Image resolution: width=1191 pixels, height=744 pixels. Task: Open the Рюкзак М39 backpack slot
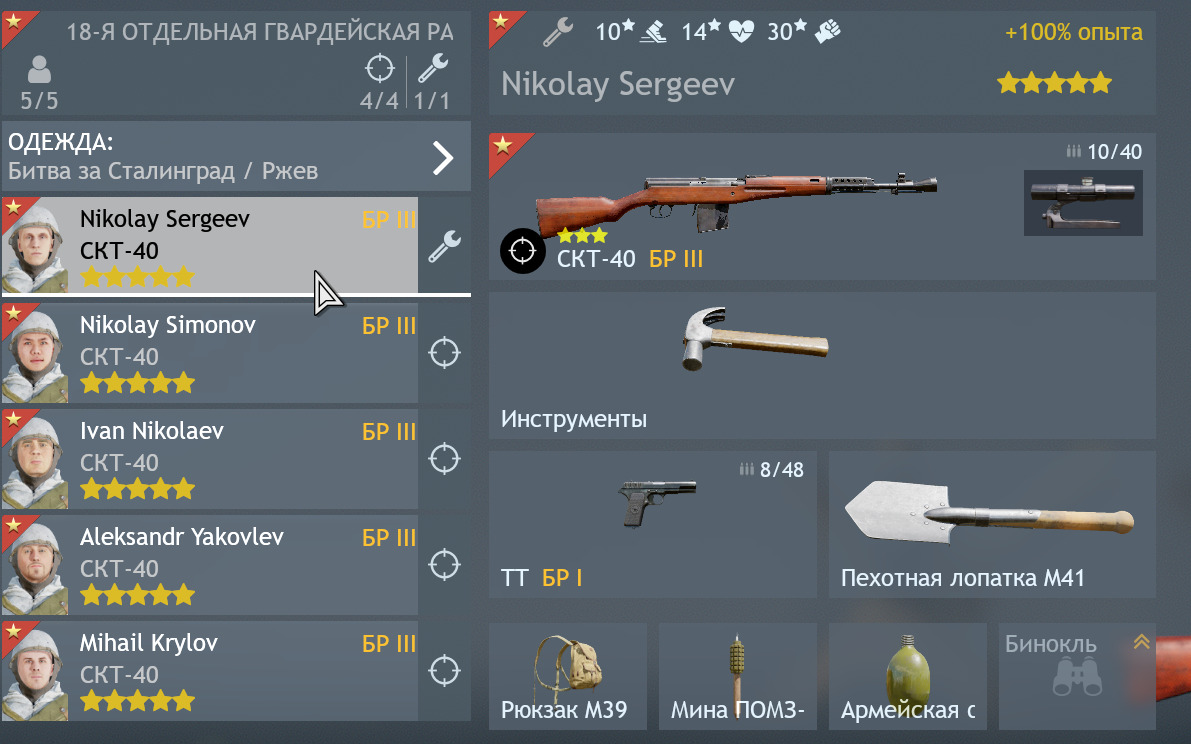point(567,676)
